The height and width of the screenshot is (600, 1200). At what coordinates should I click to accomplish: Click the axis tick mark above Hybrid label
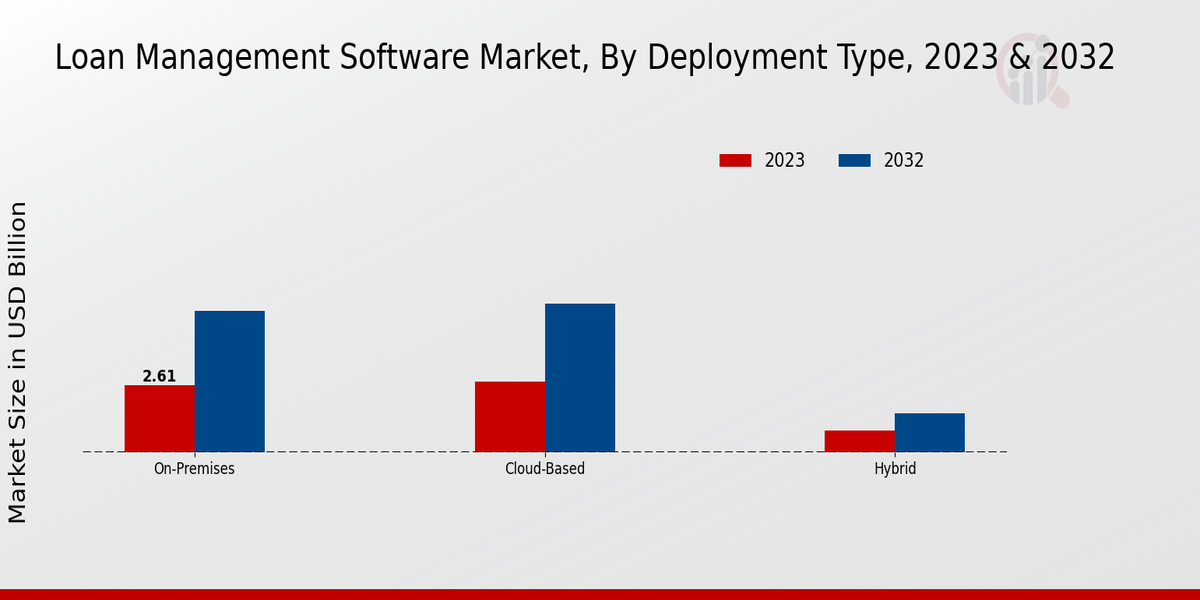coord(895,455)
